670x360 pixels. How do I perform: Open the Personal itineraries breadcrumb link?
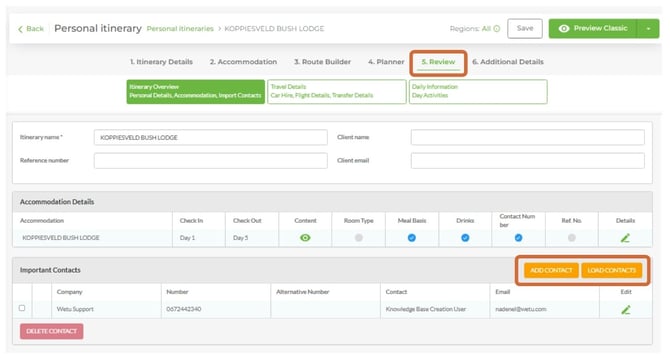pos(180,29)
